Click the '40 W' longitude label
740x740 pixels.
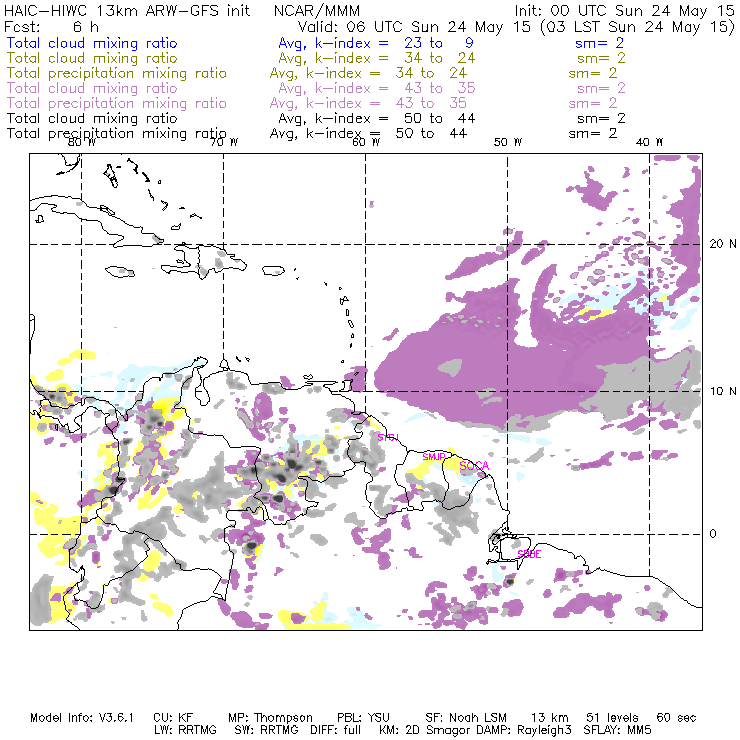pyautogui.click(x=650, y=142)
